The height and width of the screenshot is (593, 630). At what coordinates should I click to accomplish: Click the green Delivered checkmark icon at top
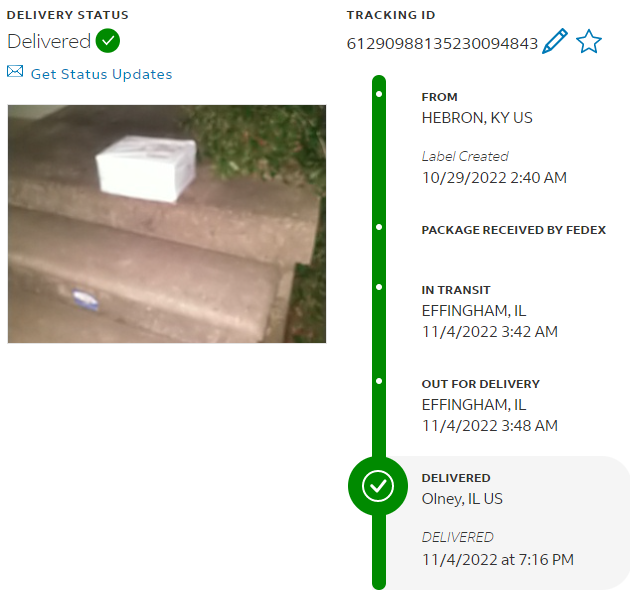(x=108, y=41)
